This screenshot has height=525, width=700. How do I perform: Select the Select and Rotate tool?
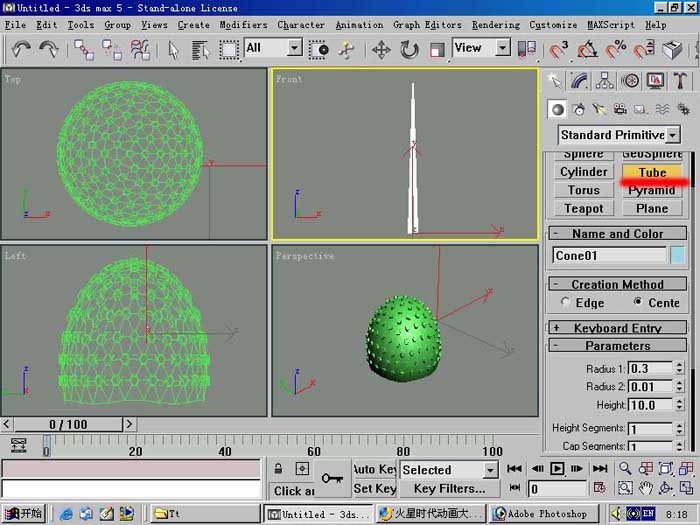pyautogui.click(x=408, y=49)
